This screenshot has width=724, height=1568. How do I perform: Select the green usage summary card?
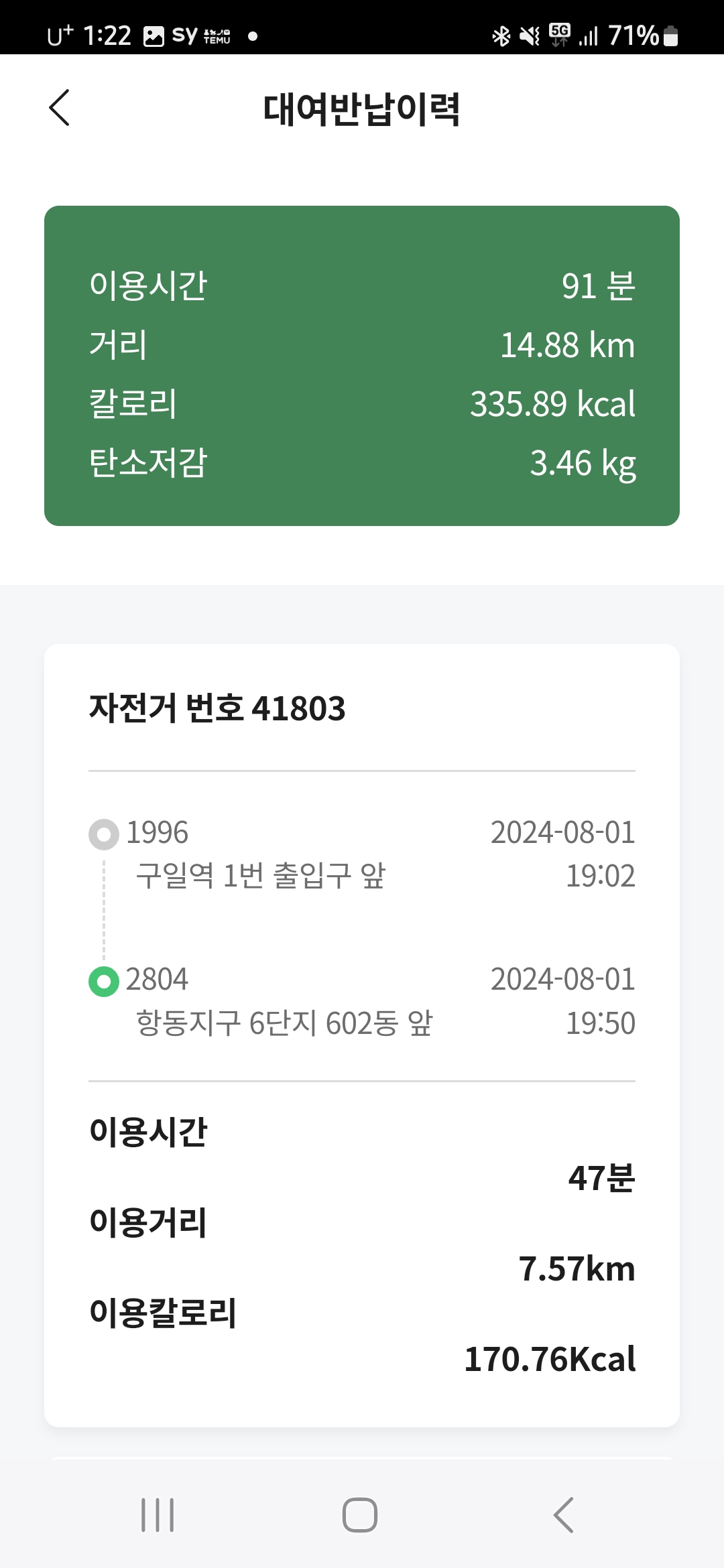click(362, 366)
